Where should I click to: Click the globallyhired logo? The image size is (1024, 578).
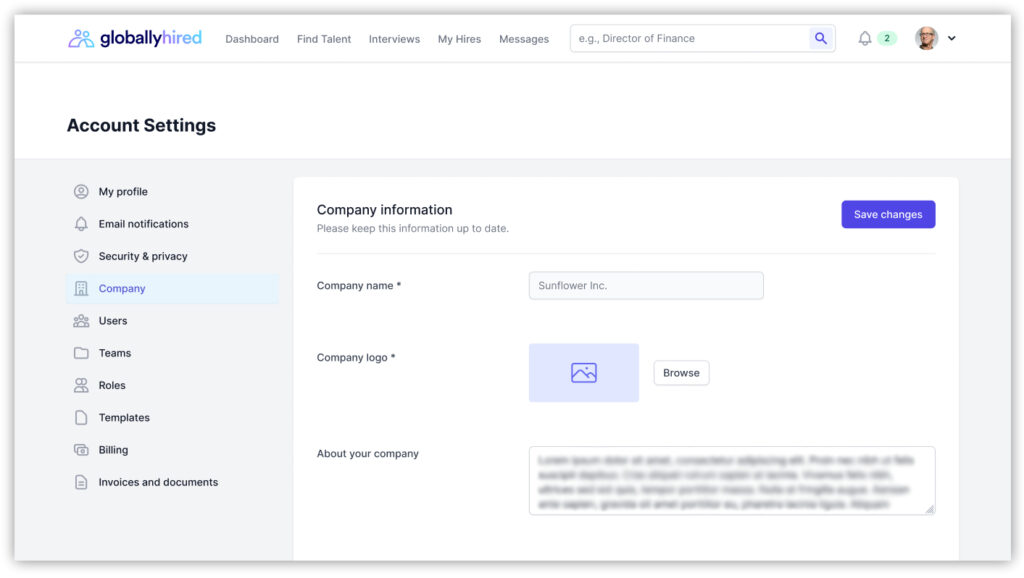point(135,39)
